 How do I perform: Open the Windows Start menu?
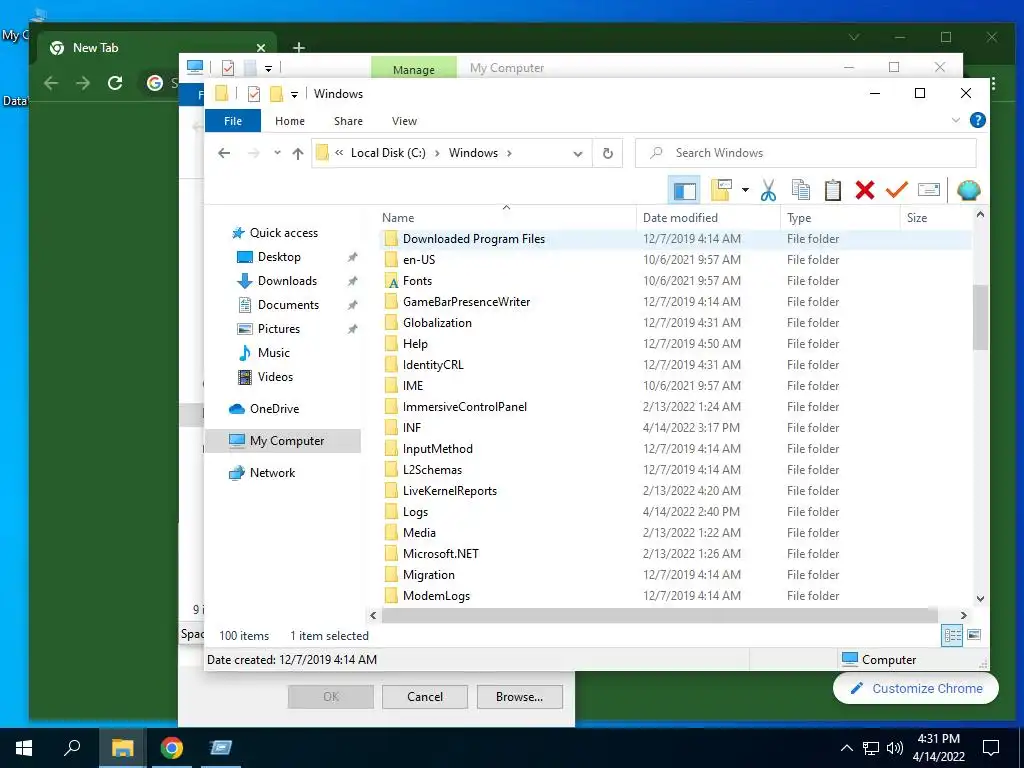[x=24, y=748]
